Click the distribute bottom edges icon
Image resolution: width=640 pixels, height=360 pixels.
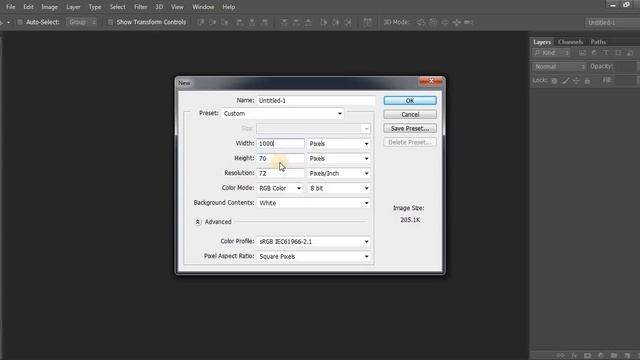[308, 22]
